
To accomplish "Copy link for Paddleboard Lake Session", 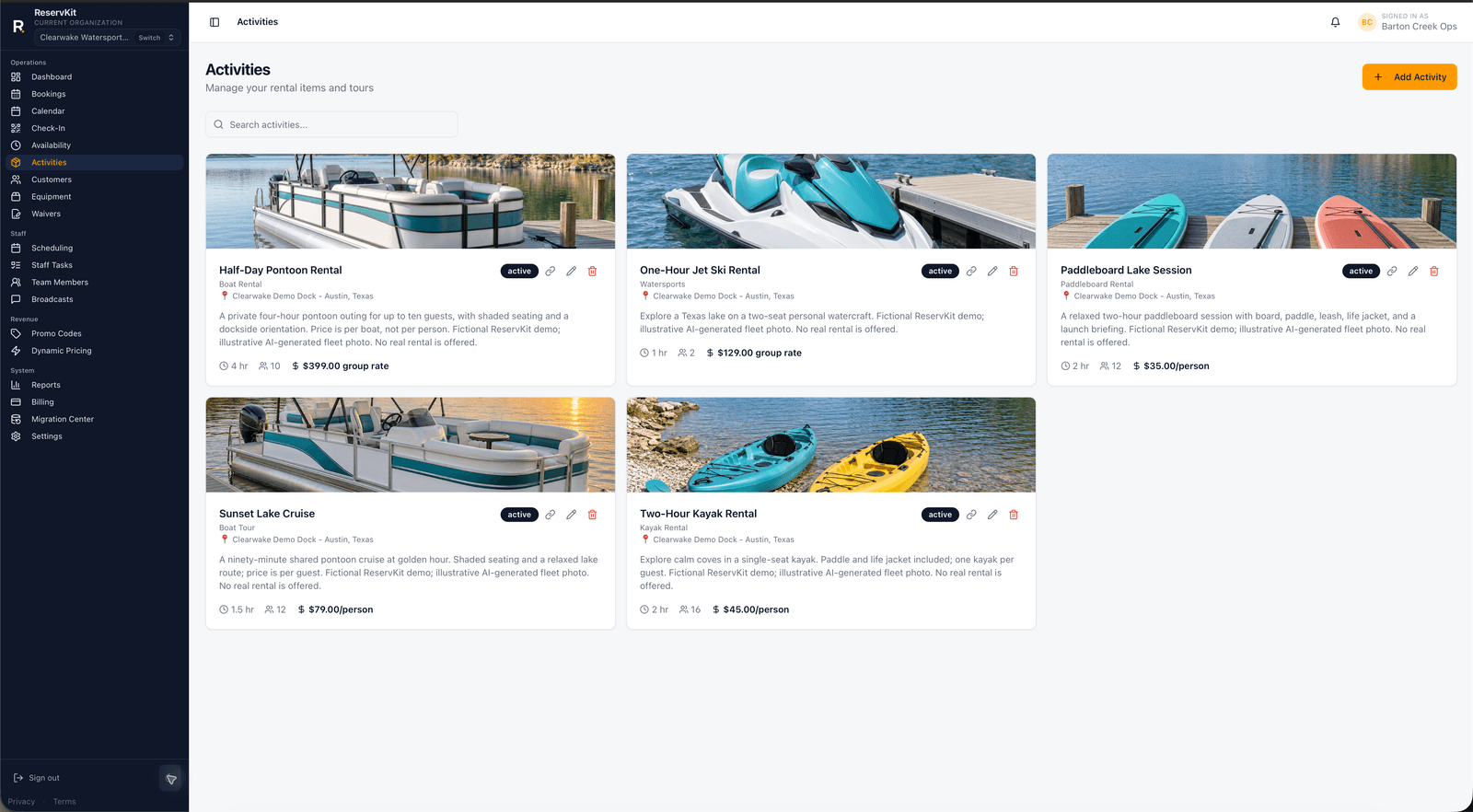I will [x=1392, y=272].
